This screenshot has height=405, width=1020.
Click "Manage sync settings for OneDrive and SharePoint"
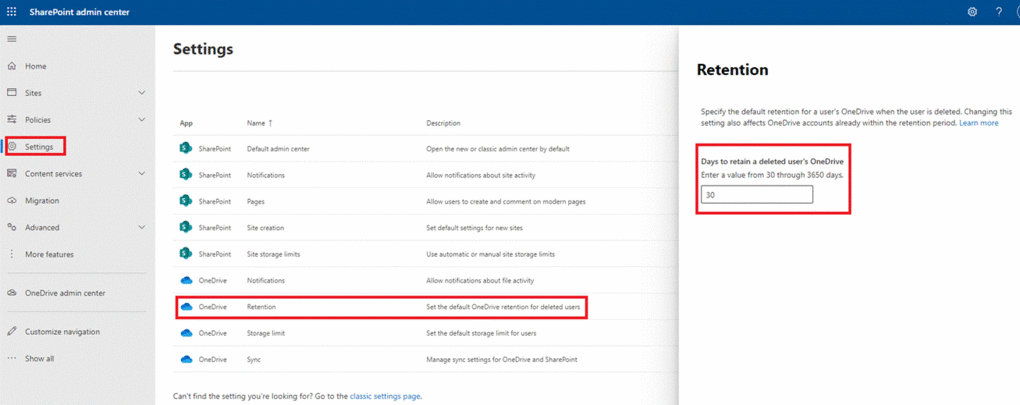502,359
